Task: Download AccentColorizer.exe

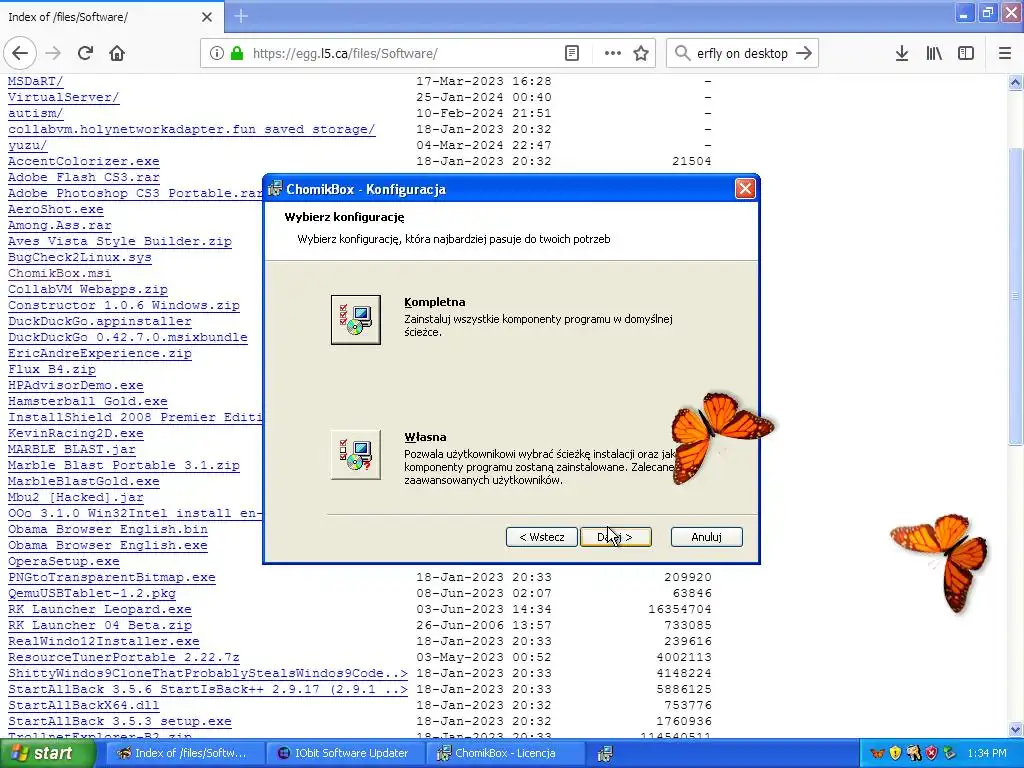Action: [x=84, y=161]
